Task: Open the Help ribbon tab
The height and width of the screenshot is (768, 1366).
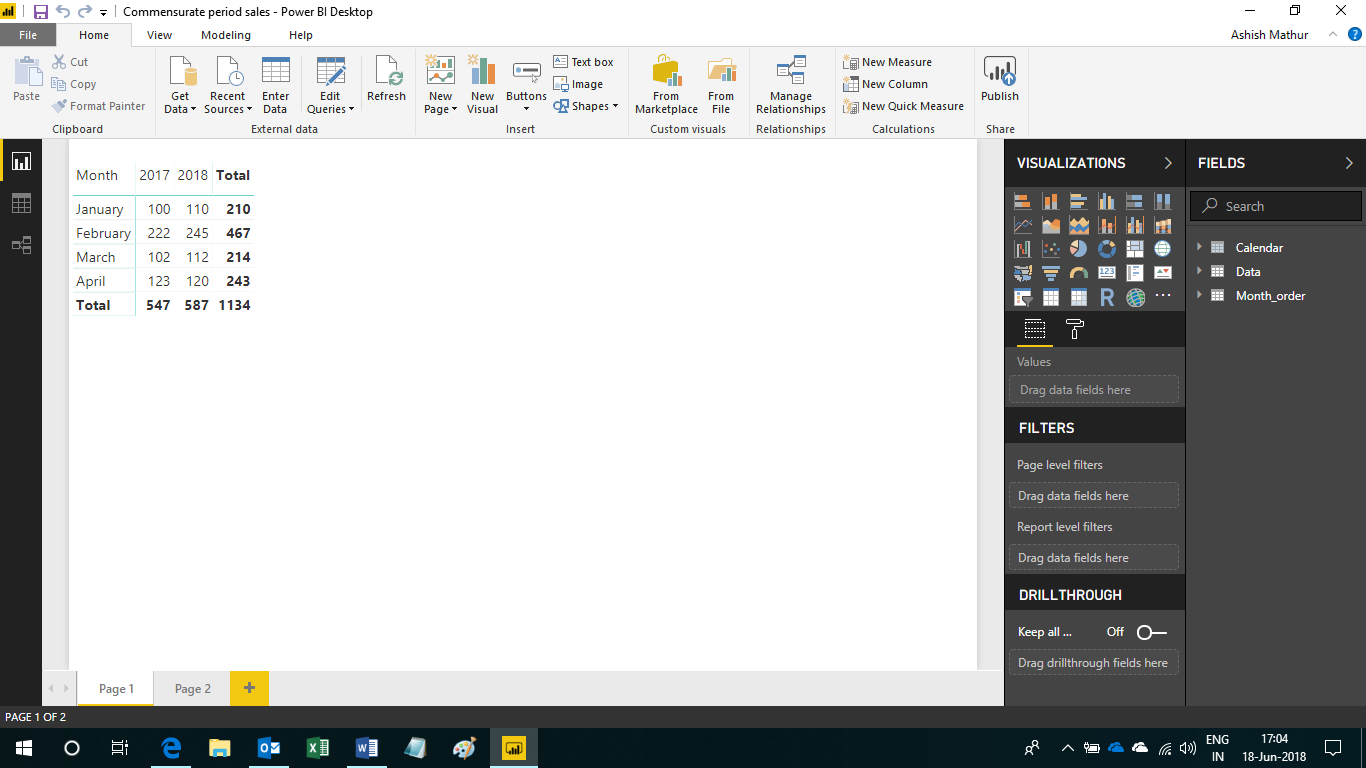Action: pyautogui.click(x=301, y=35)
